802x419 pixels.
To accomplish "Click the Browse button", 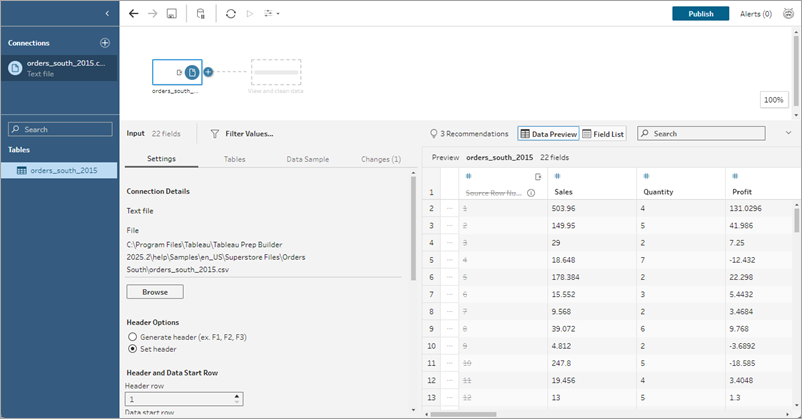I will pyautogui.click(x=155, y=292).
